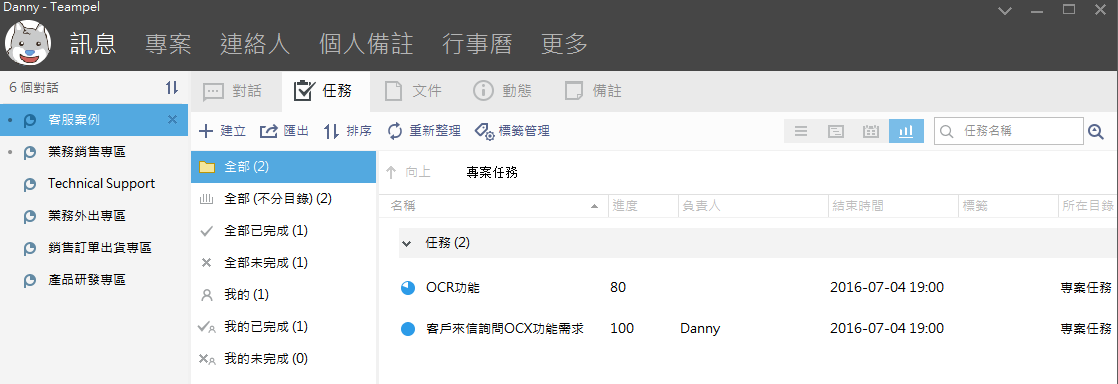Switch to the 對話 tab

pyautogui.click(x=234, y=91)
